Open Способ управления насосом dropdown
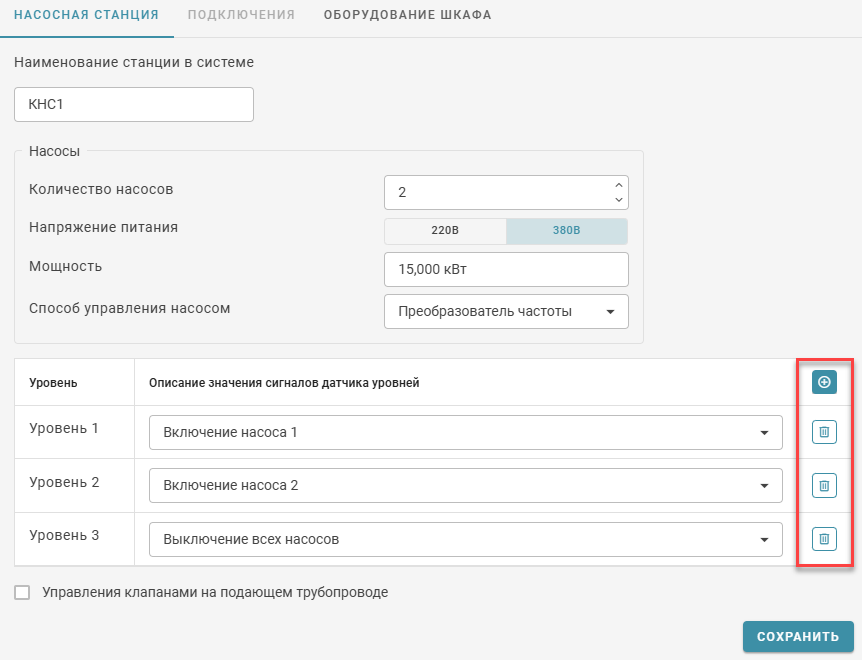Viewport: 862px width, 660px height. pos(506,311)
